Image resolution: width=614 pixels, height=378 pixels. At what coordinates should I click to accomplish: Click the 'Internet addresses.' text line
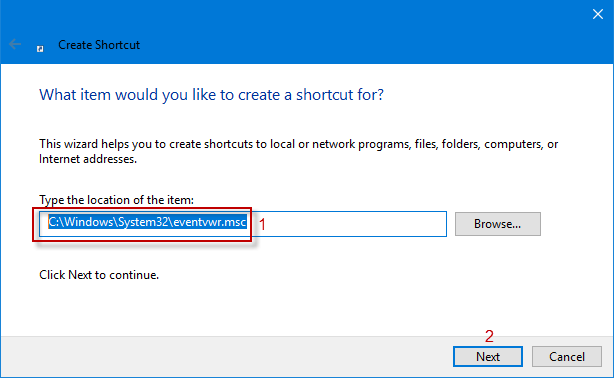(x=88, y=159)
